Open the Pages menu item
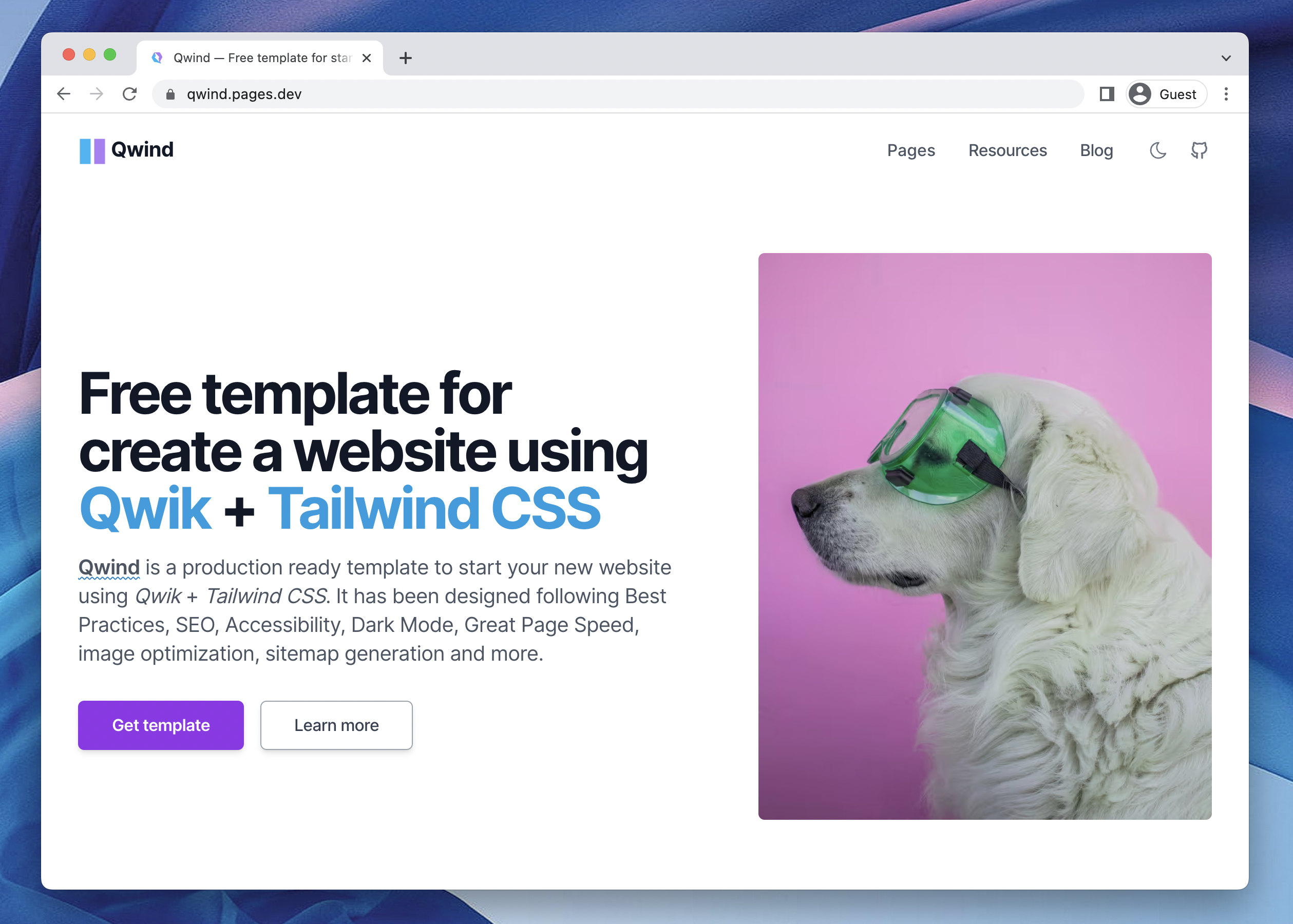Screen dimensions: 1293x924 (x=911, y=150)
